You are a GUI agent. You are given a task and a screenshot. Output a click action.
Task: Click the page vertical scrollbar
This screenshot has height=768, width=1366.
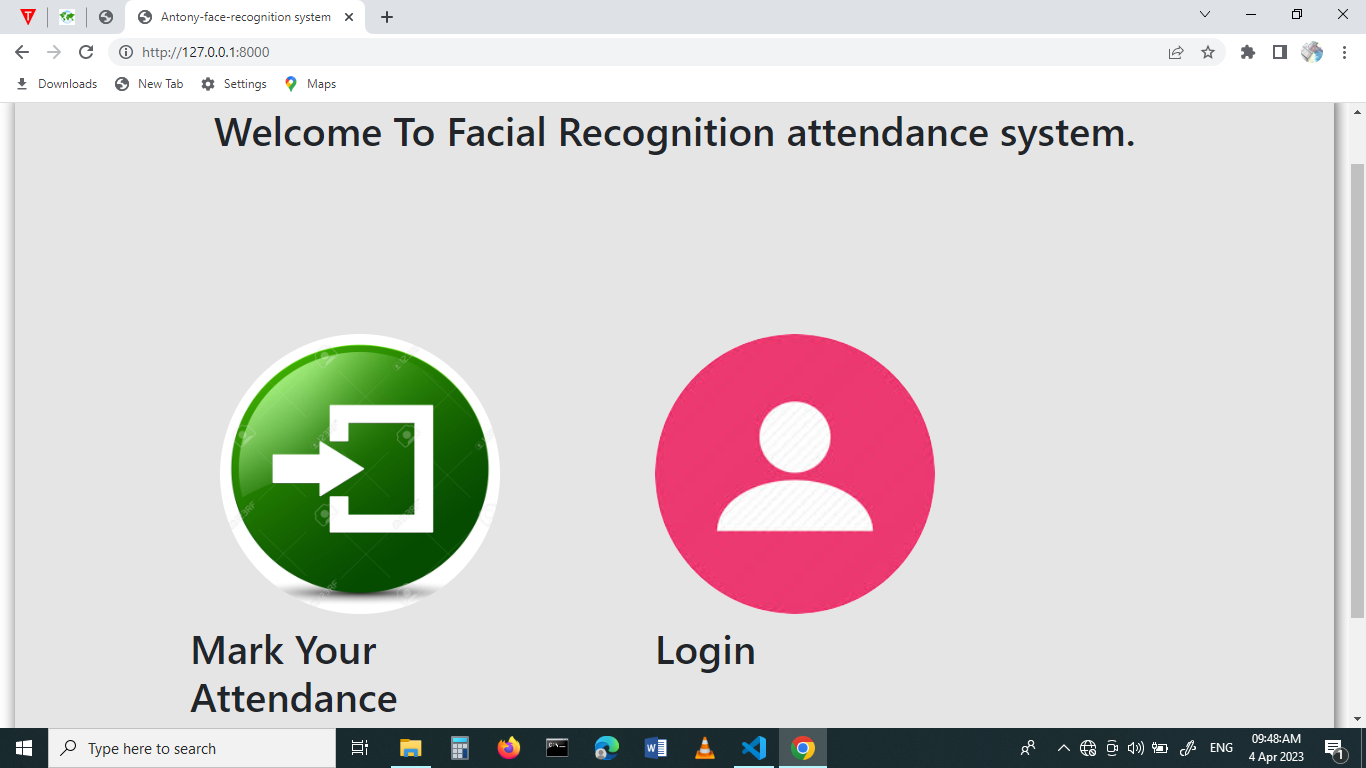(1357, 390)
